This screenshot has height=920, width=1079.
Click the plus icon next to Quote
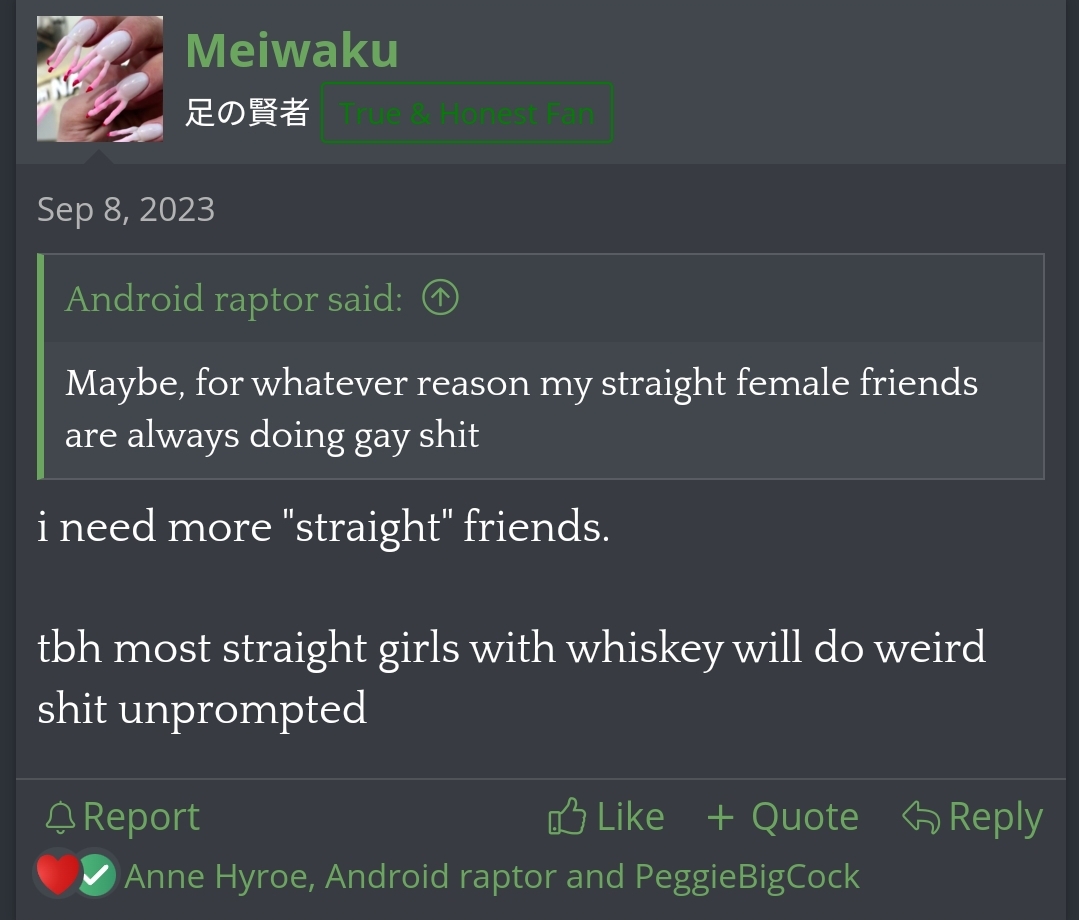pyautogui.click(x=720, y=818)
